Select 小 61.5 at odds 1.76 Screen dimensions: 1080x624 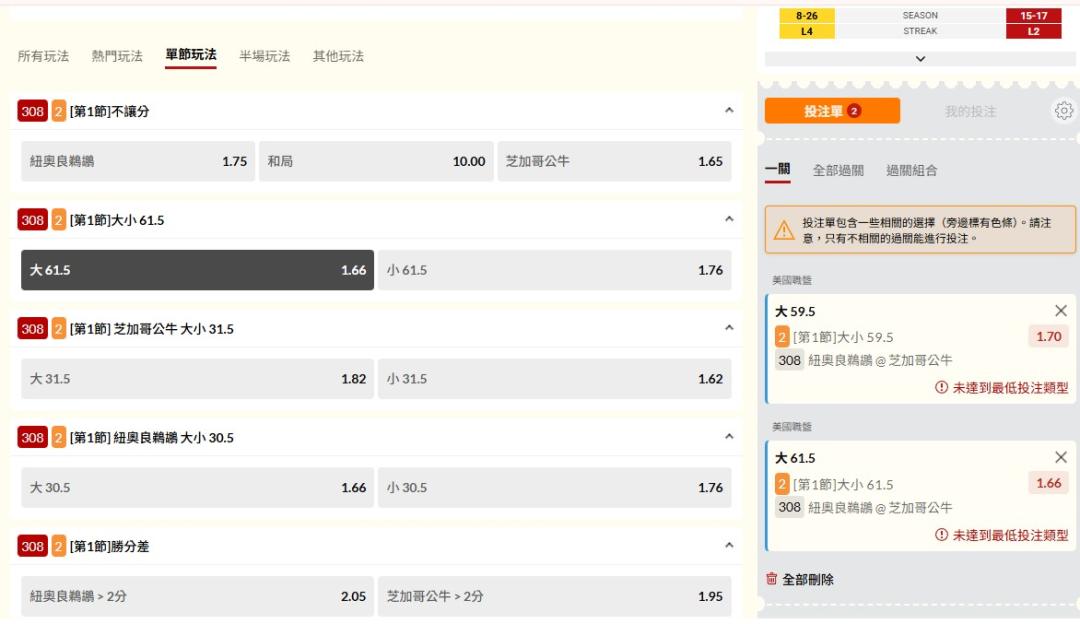point(554,270)
